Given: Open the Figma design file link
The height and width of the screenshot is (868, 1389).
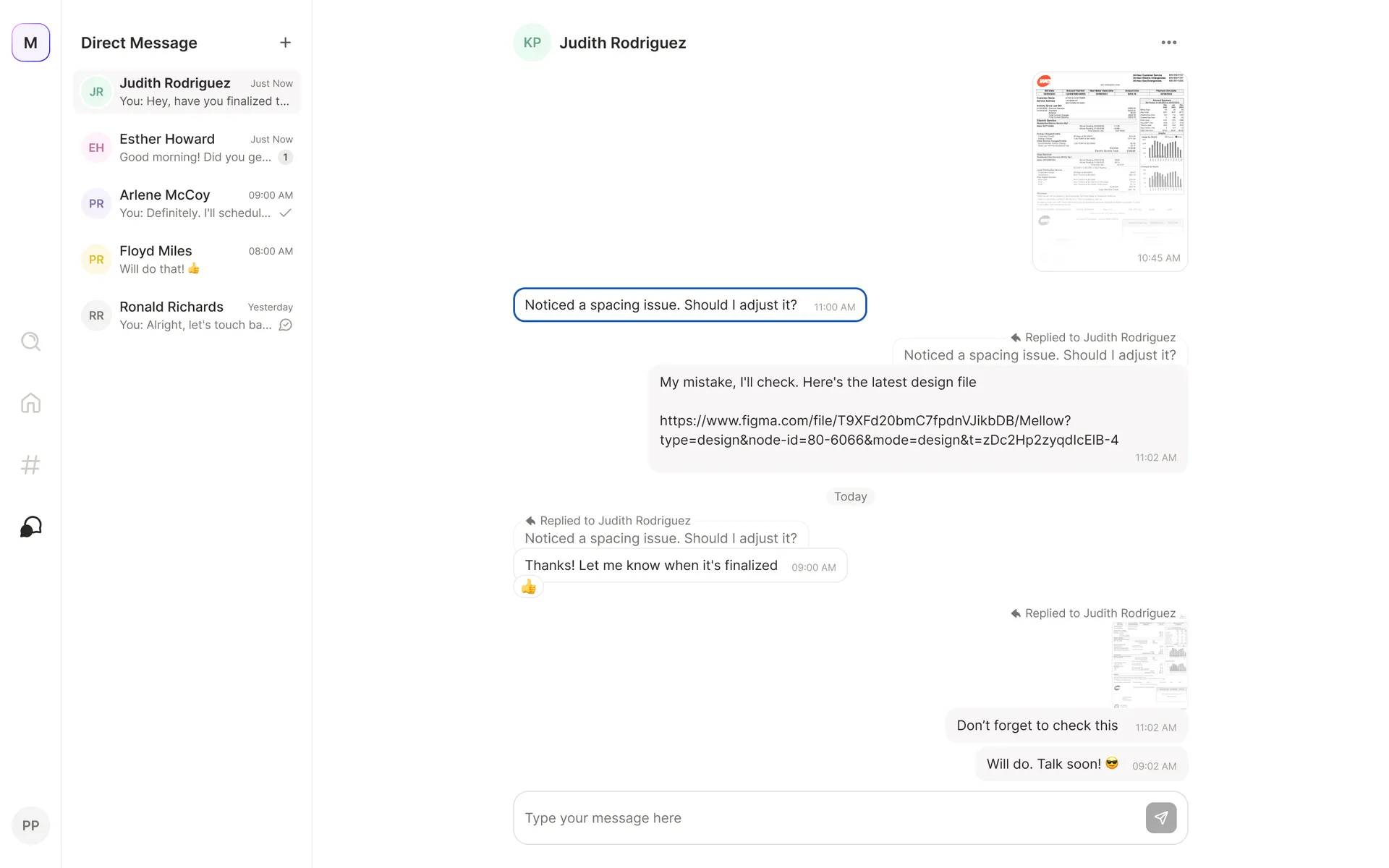Looking at the screenshot, I should [x=888, y=430].
